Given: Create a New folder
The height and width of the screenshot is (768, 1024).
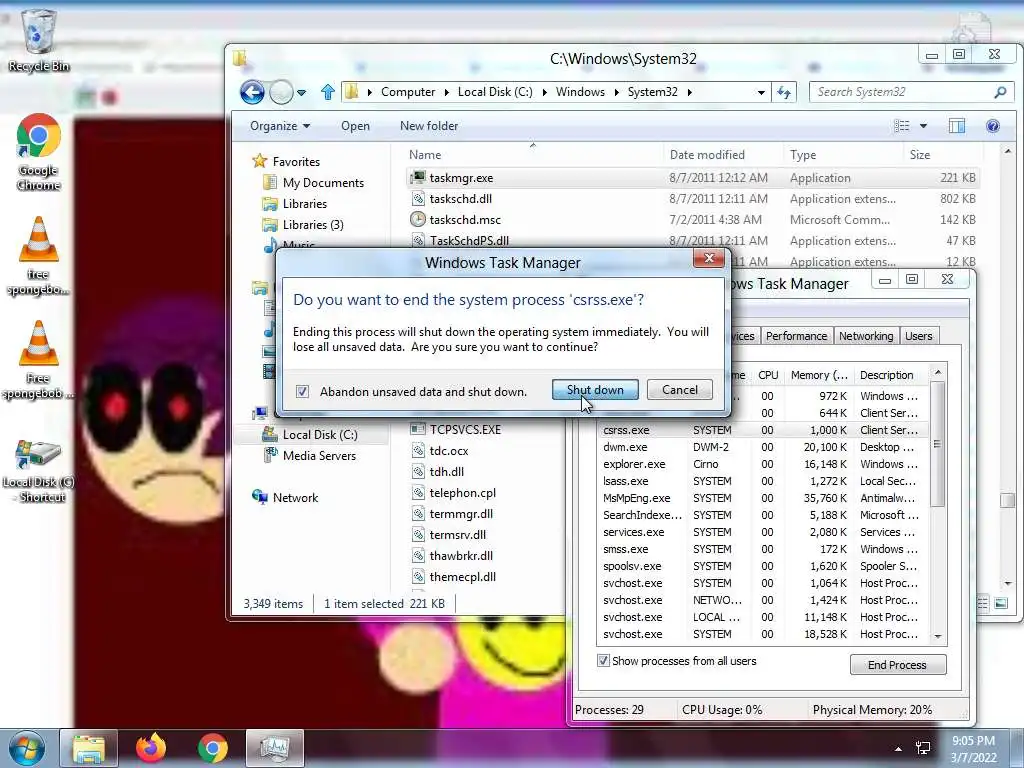Looking at the screenshot, I should point(429,125).
